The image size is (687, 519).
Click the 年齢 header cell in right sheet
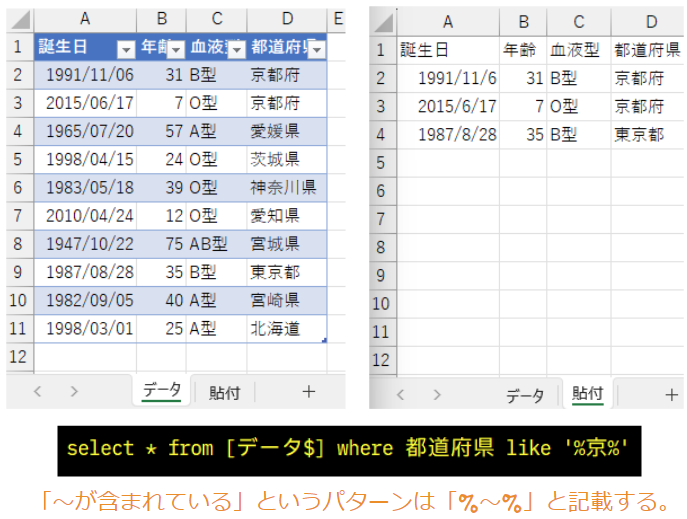[x=523, y=50]
